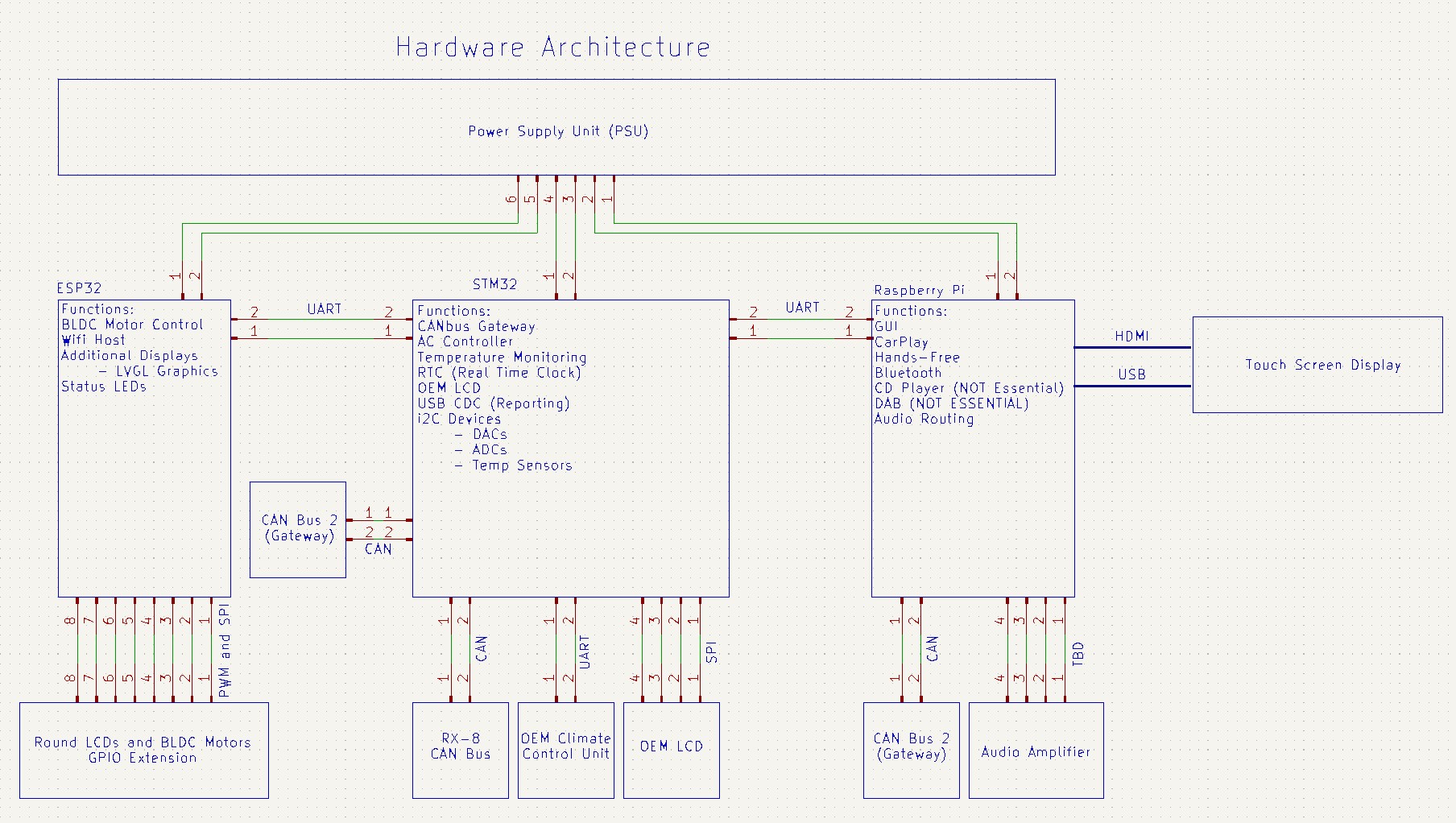The height and width of the screenshot is (823, 1456).
Task: Click the vertical 'TBD' label
Action: 1078,653
